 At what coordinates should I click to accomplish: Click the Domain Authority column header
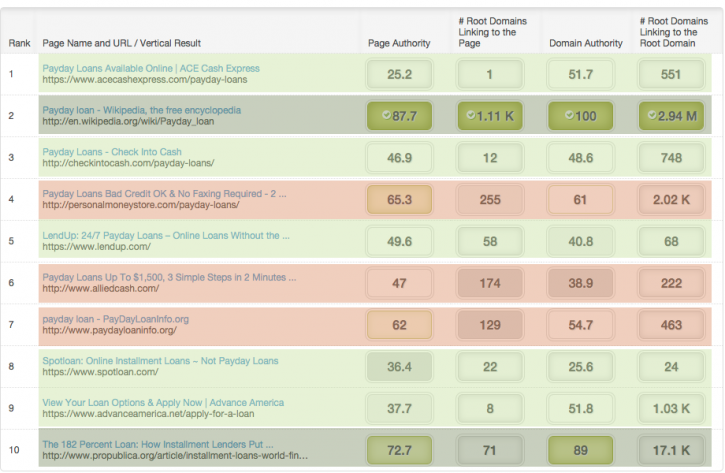586,43
